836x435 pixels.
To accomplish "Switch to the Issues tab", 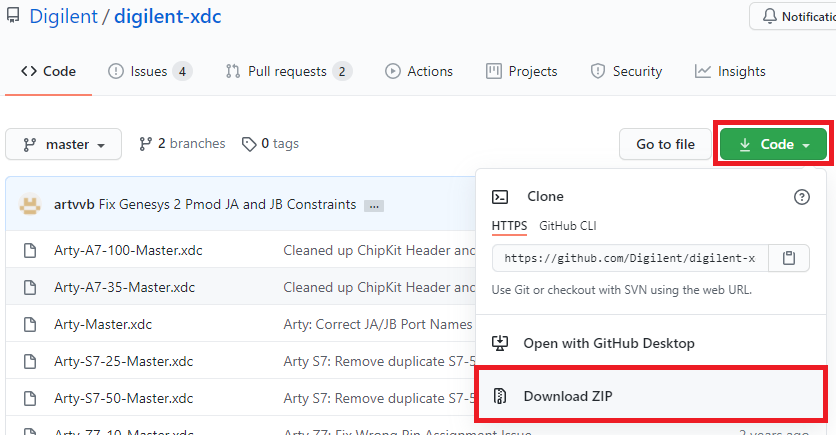I will click(149, 71).
